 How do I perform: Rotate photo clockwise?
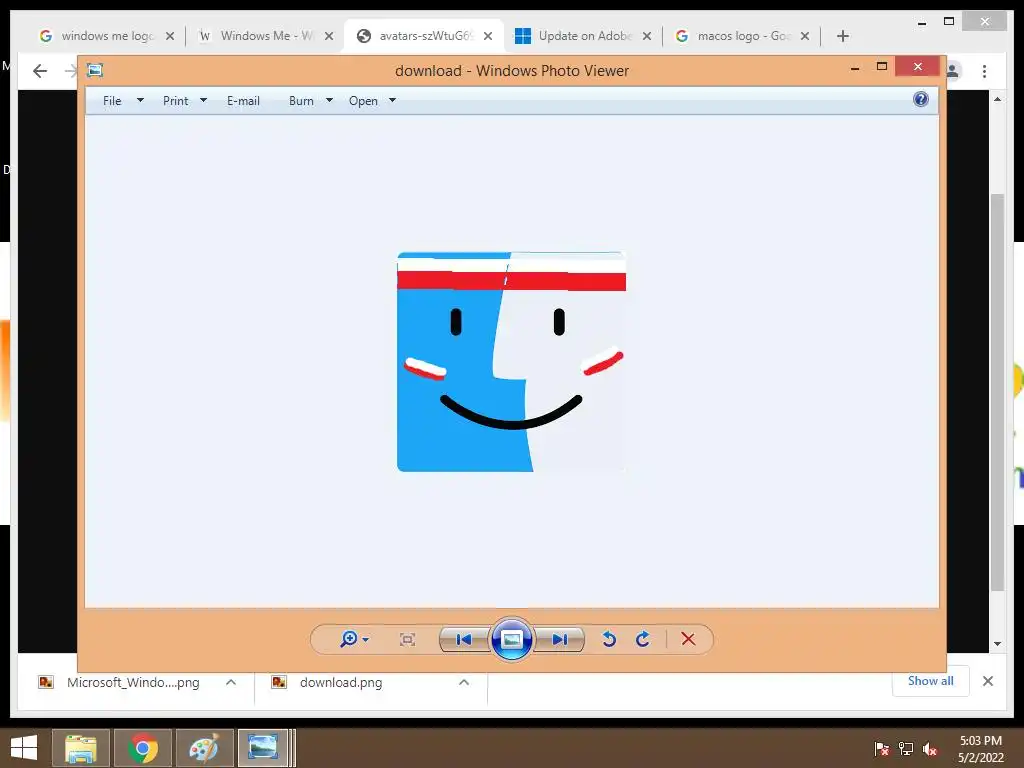(x=643, y=639)
